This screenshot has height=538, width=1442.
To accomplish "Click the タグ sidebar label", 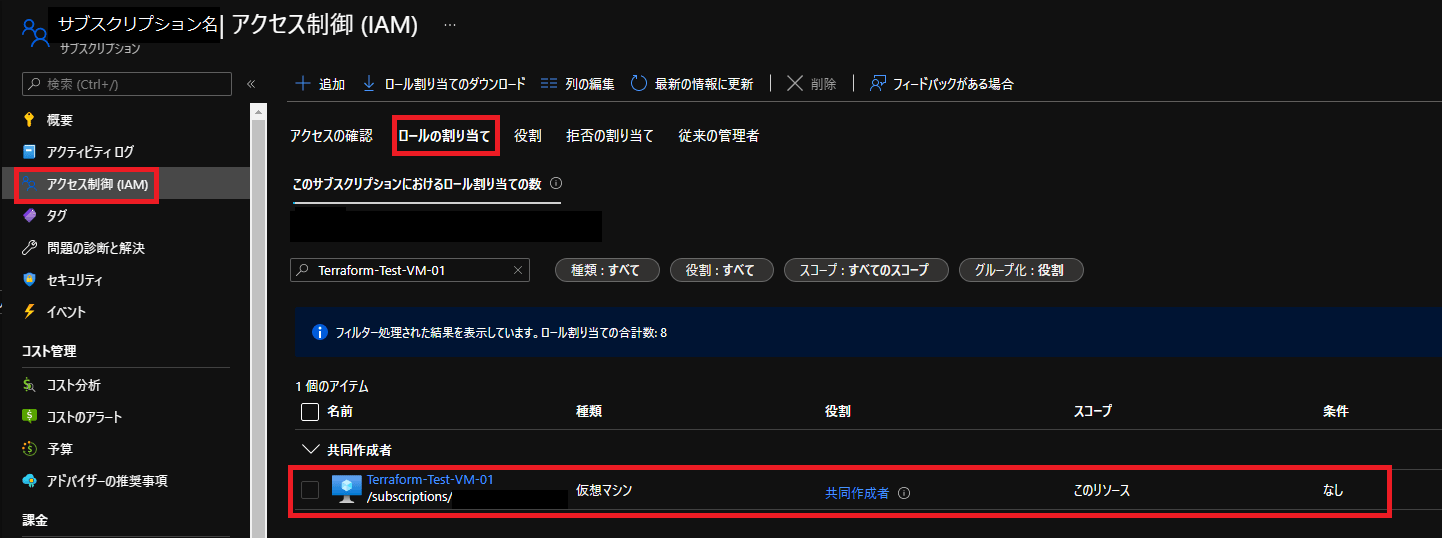I will tap(57, 216).
